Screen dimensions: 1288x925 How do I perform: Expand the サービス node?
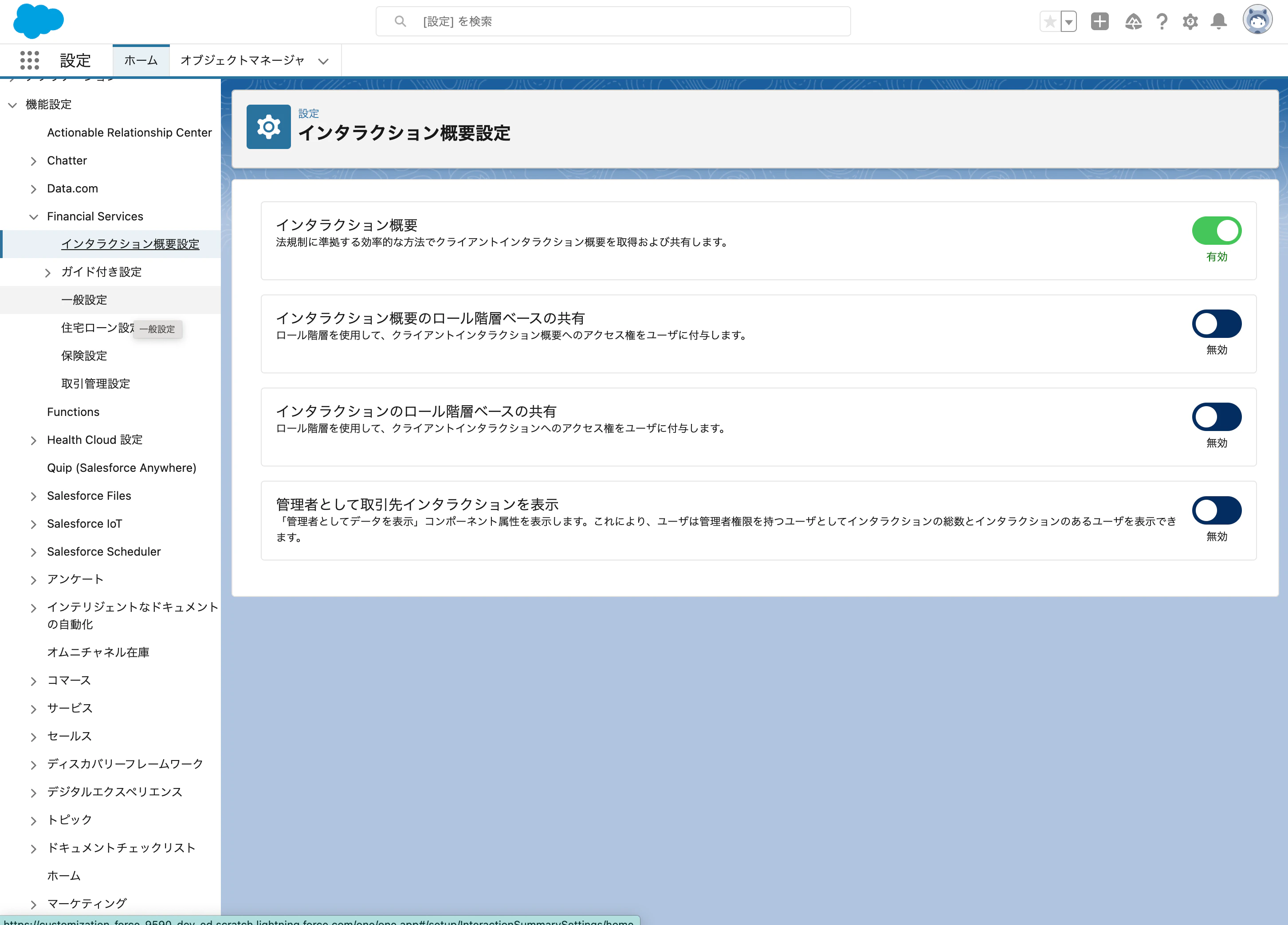(x=34, y=709)
